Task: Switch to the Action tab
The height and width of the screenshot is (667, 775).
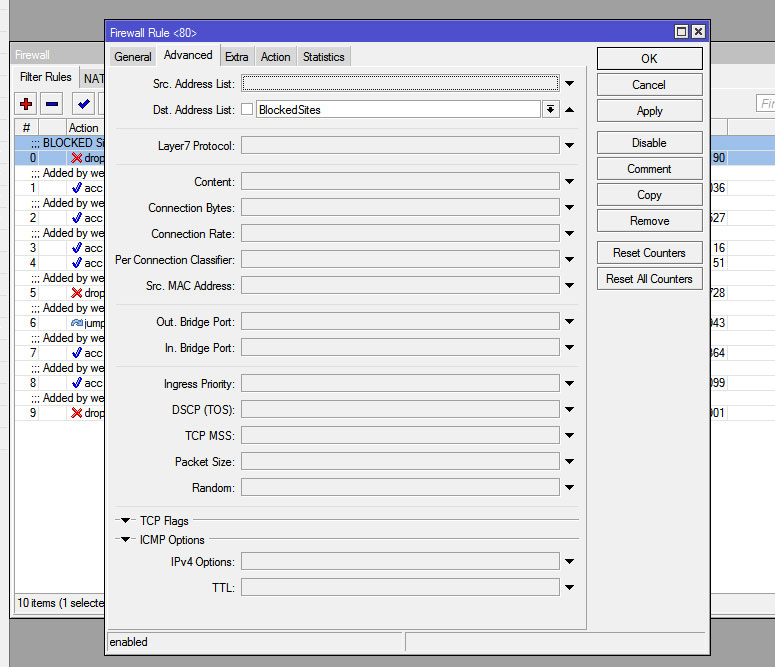Action: pyautogui.click(x=275, y=57)
